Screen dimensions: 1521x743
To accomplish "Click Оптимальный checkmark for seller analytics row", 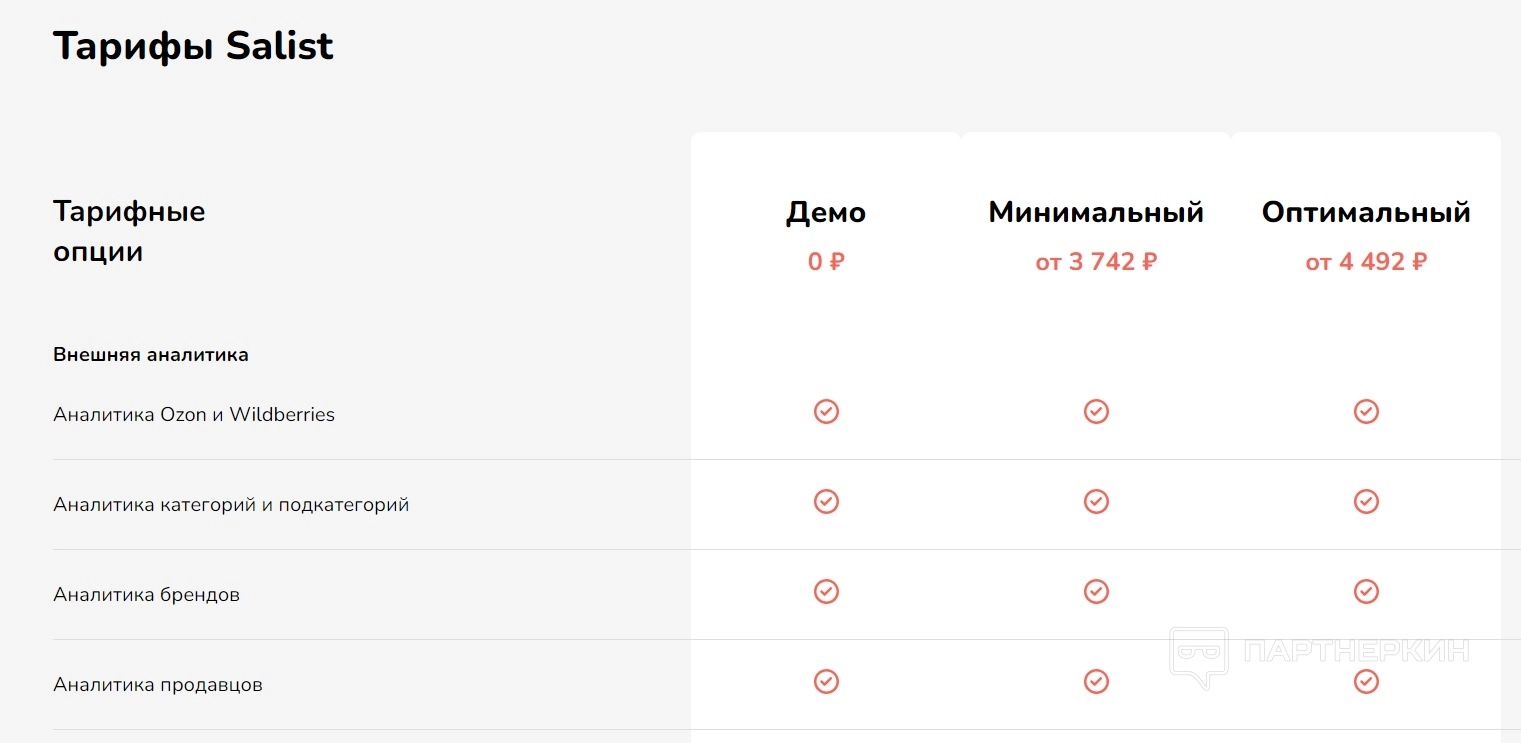I will pos(1366,681).
